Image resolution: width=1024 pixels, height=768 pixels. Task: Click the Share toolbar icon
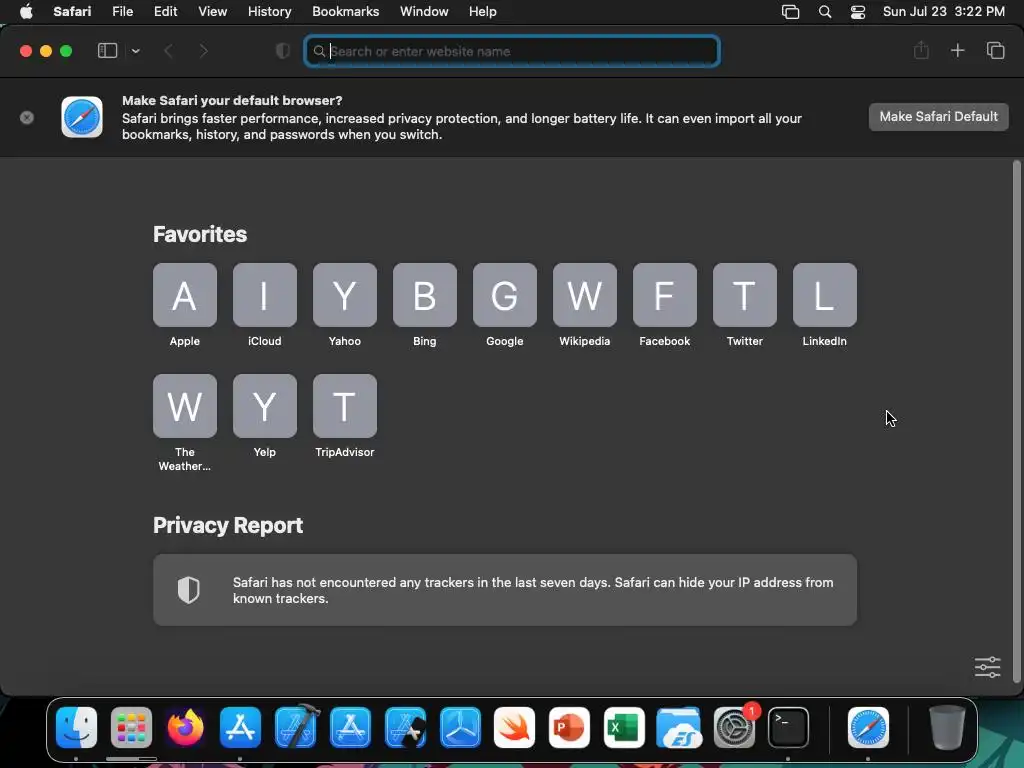921,50
